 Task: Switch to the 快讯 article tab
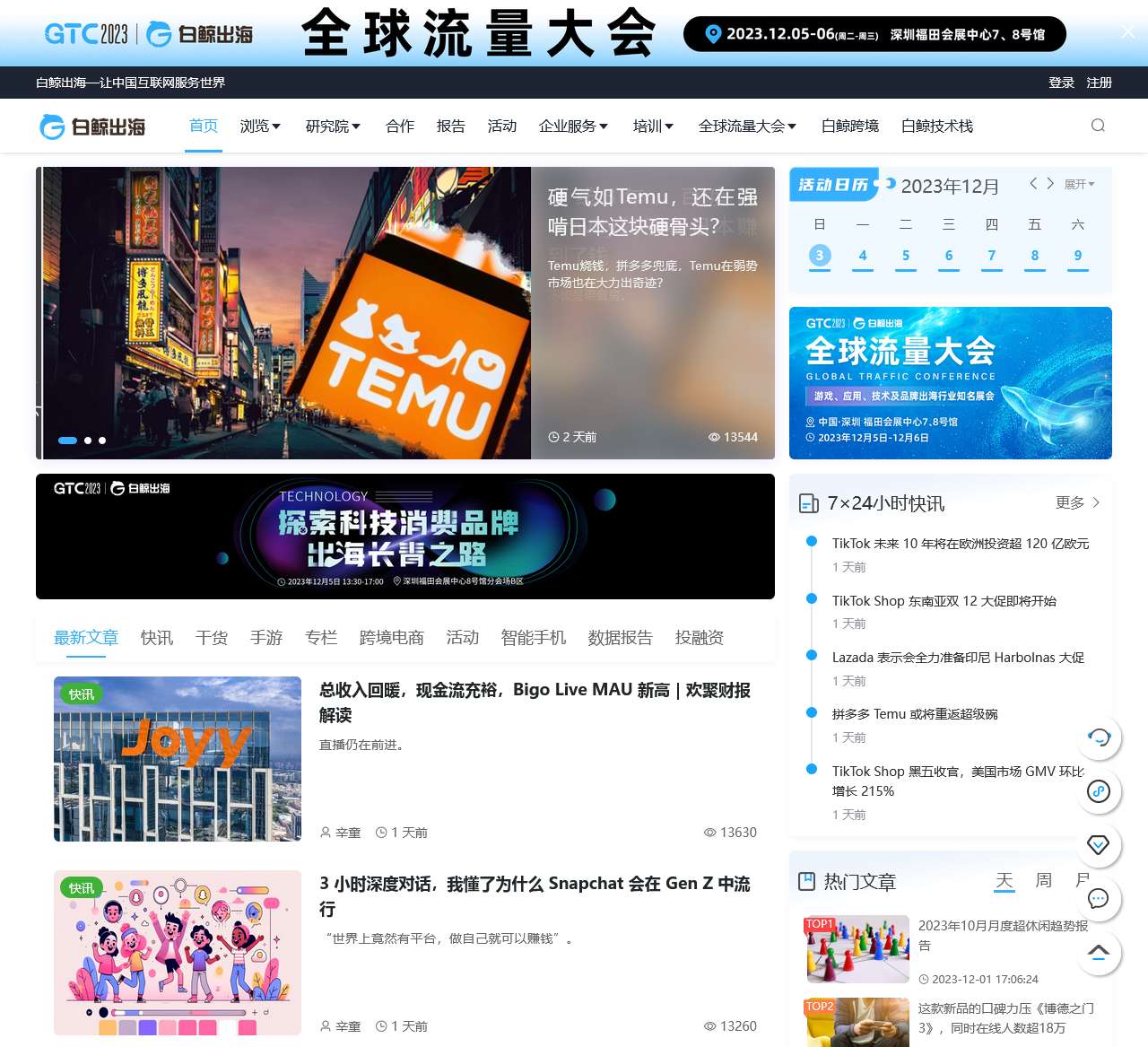(156, 637)
